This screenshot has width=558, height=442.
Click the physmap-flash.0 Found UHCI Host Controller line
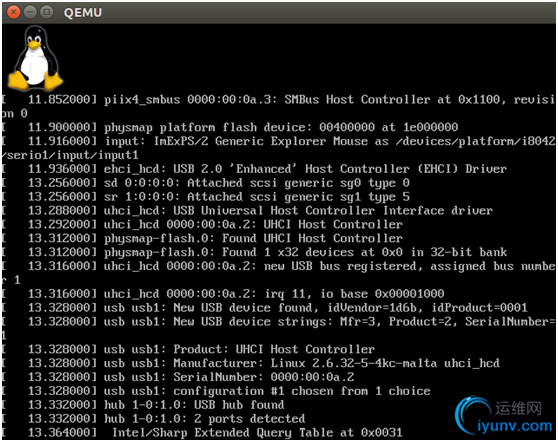point(202,238)
